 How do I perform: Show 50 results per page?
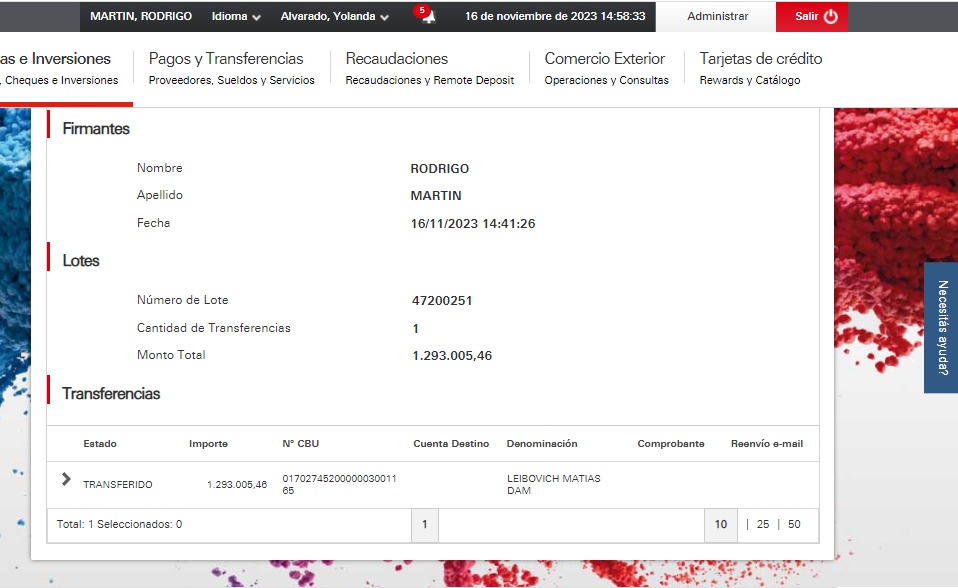(794, 524)
